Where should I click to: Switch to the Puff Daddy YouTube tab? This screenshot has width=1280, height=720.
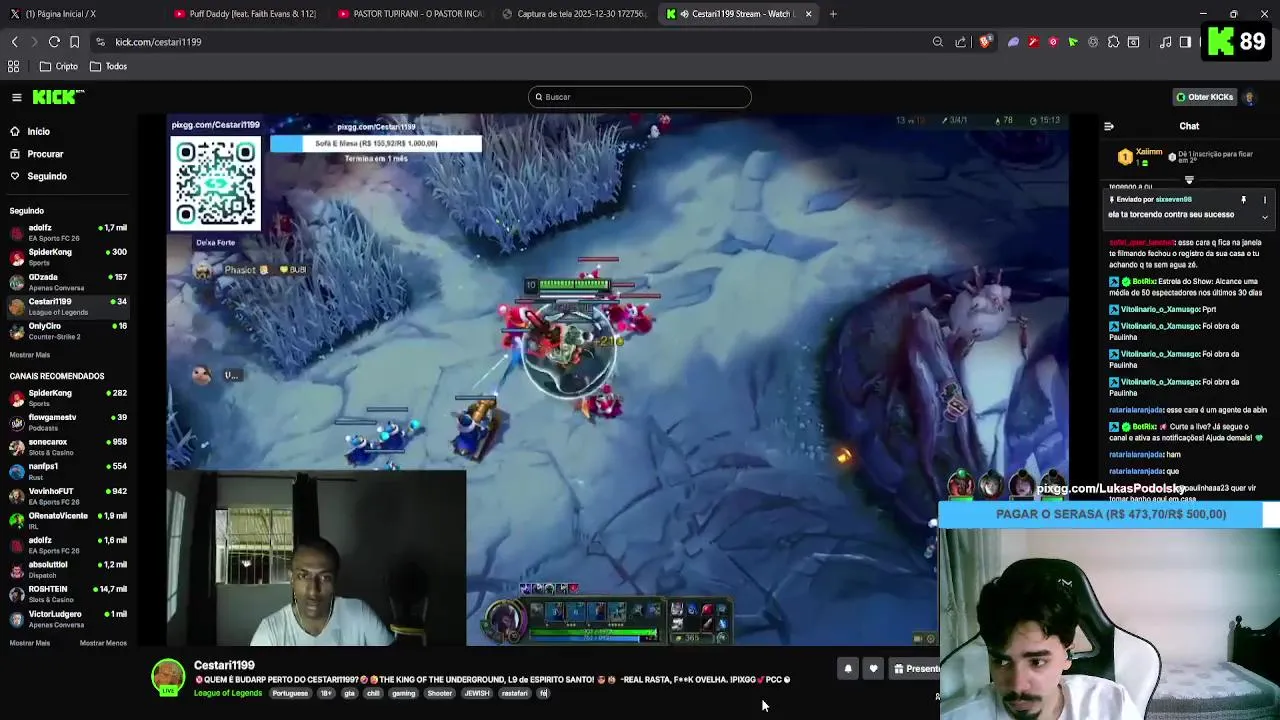point(246,14)
